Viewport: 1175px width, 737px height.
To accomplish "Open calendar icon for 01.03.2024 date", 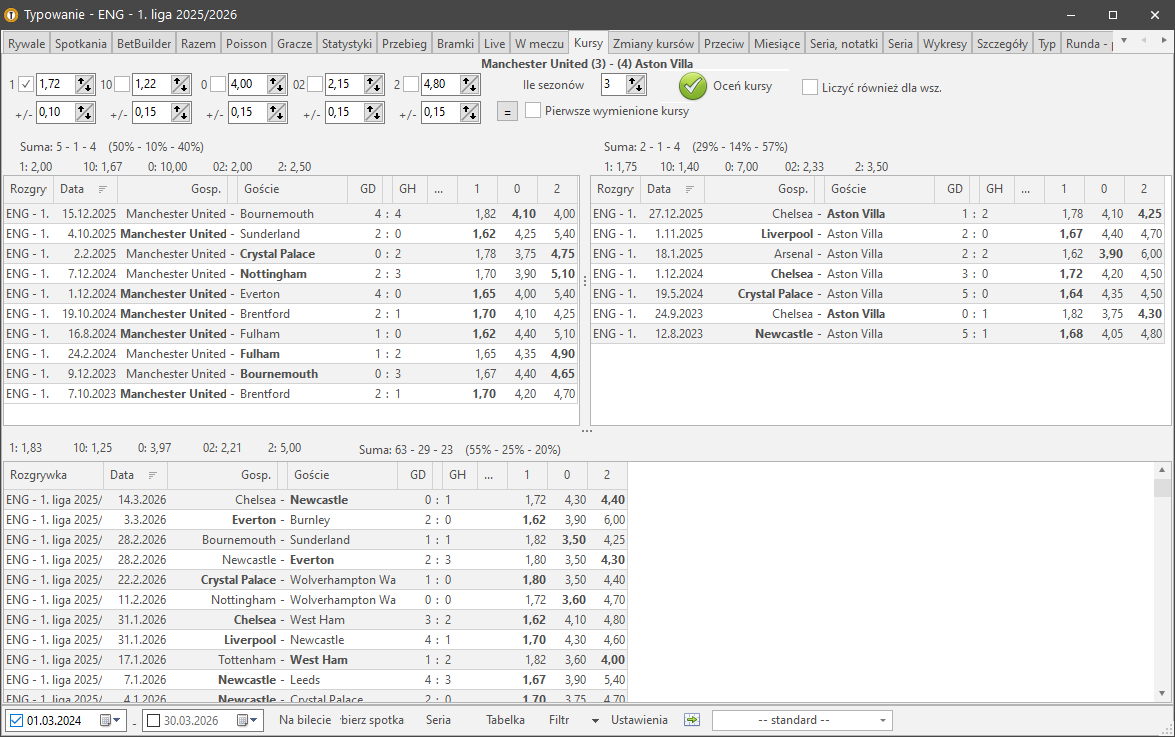I will [106, 720].
